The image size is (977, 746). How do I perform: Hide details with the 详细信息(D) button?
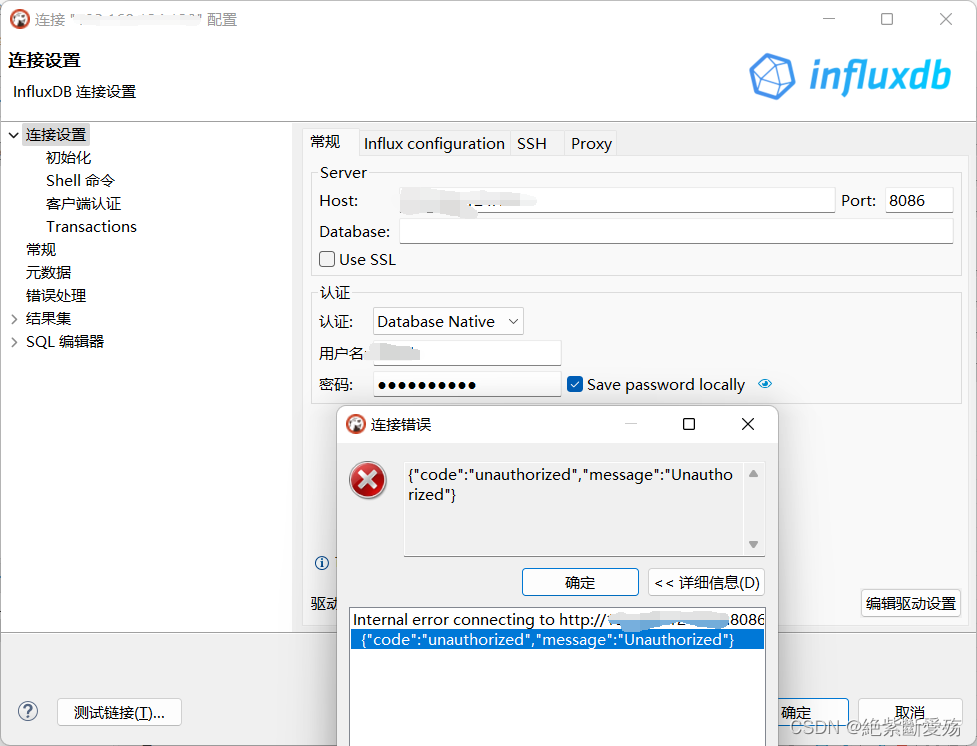click(x=706, y=581)
